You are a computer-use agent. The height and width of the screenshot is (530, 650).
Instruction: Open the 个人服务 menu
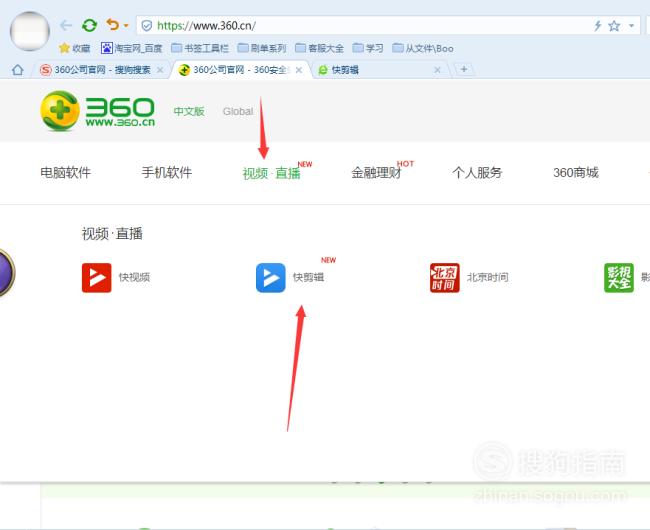[477, 172]
